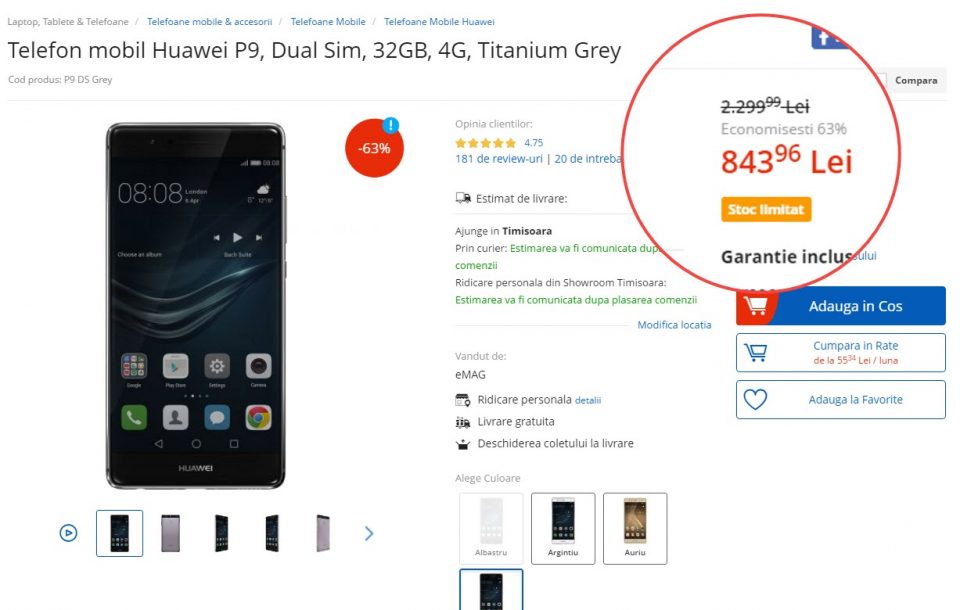Toggle the Compara checkbox
This screenshot has width=960, height=610.
(x=881, y=80)
